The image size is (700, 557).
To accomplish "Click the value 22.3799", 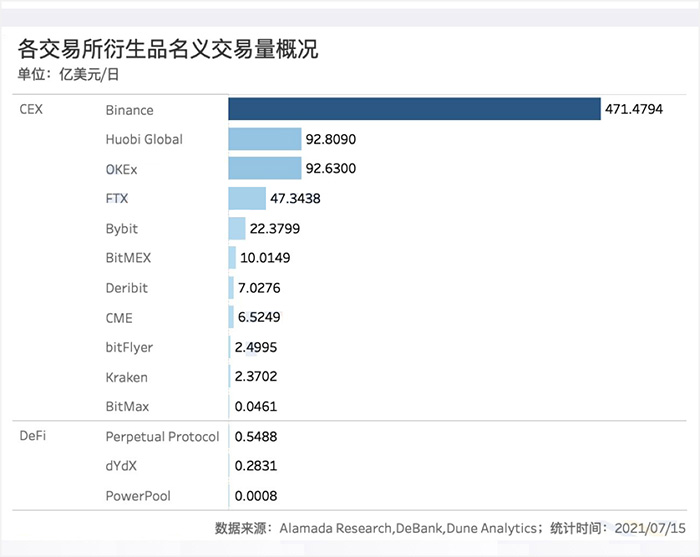I will 275,229.
